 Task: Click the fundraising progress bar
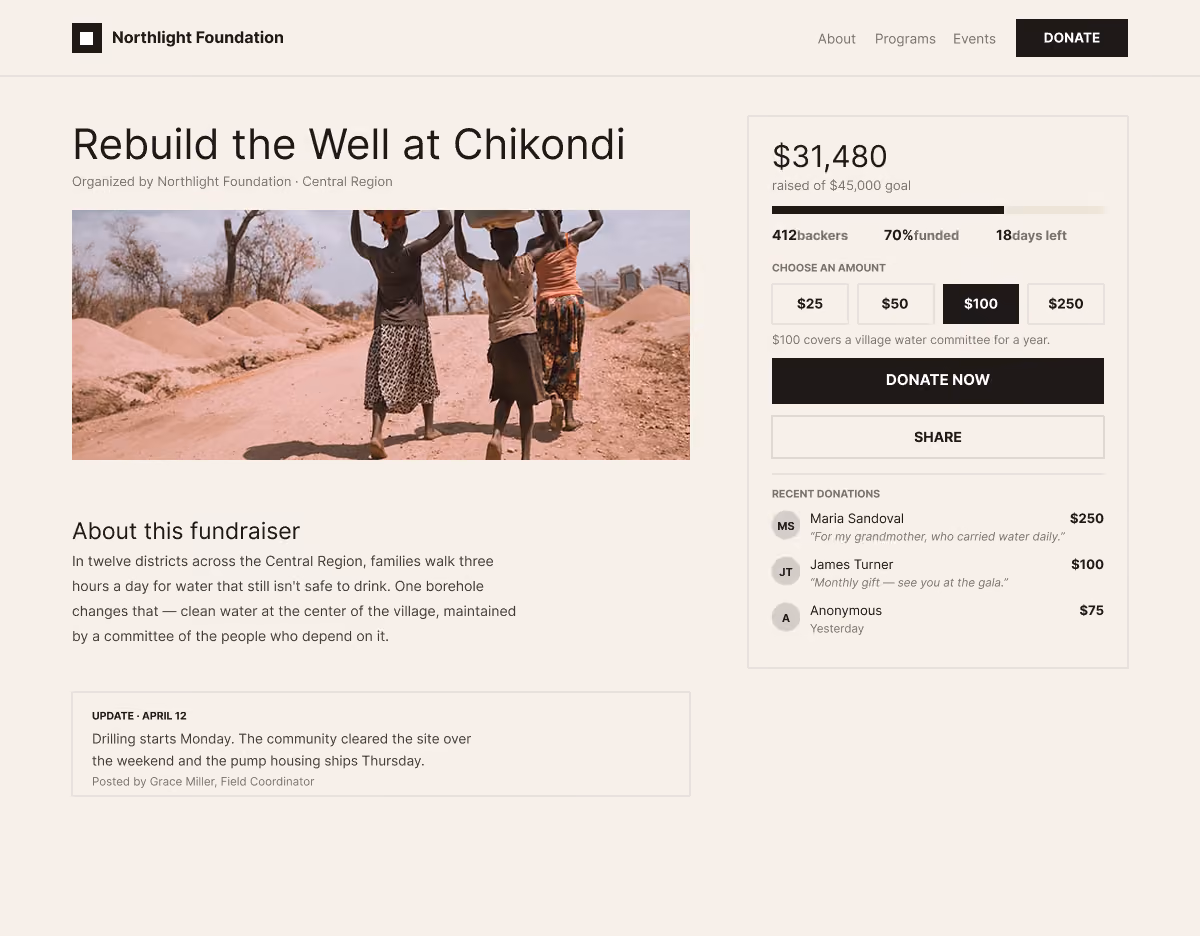coord(938,210)
